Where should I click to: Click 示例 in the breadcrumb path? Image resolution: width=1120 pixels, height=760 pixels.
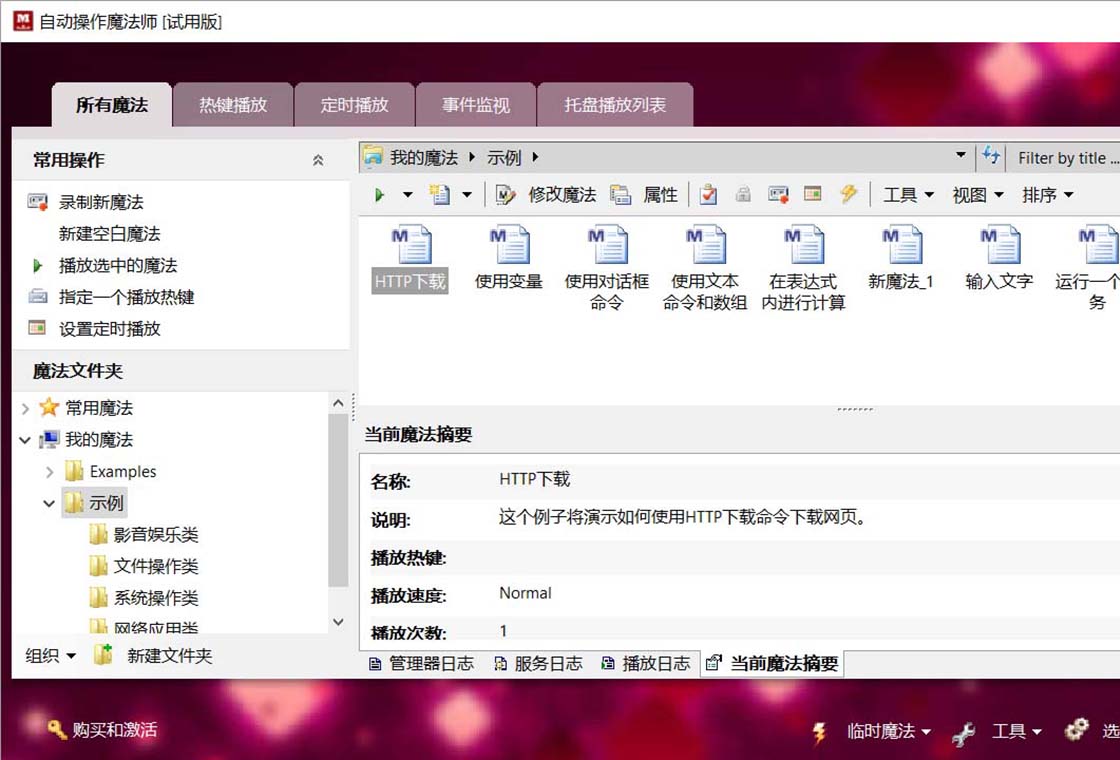[x=504, y=157]
